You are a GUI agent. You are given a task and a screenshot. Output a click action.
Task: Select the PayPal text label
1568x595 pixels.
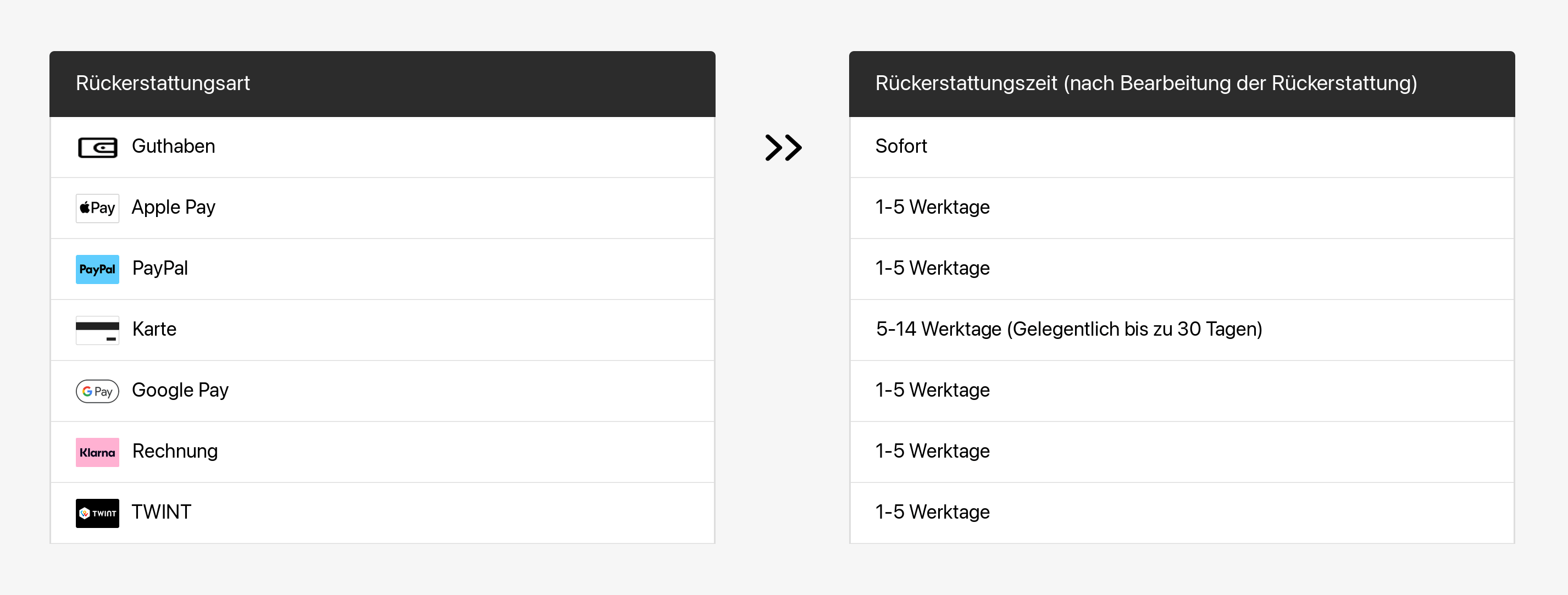(x=160, y=268)
